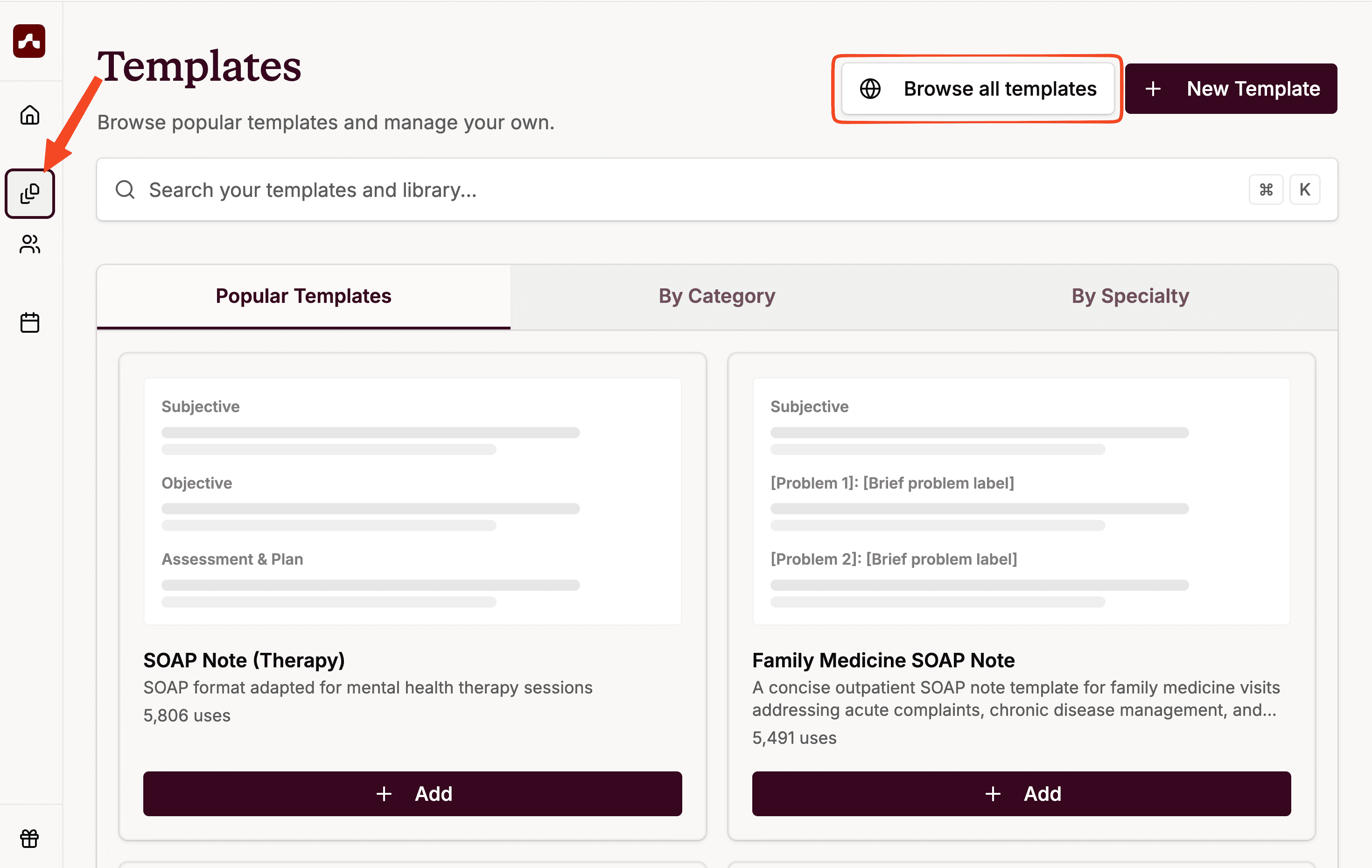
Task: Add the Family Medicine SOAP Note template
Action: click(x=1021, y=793)
